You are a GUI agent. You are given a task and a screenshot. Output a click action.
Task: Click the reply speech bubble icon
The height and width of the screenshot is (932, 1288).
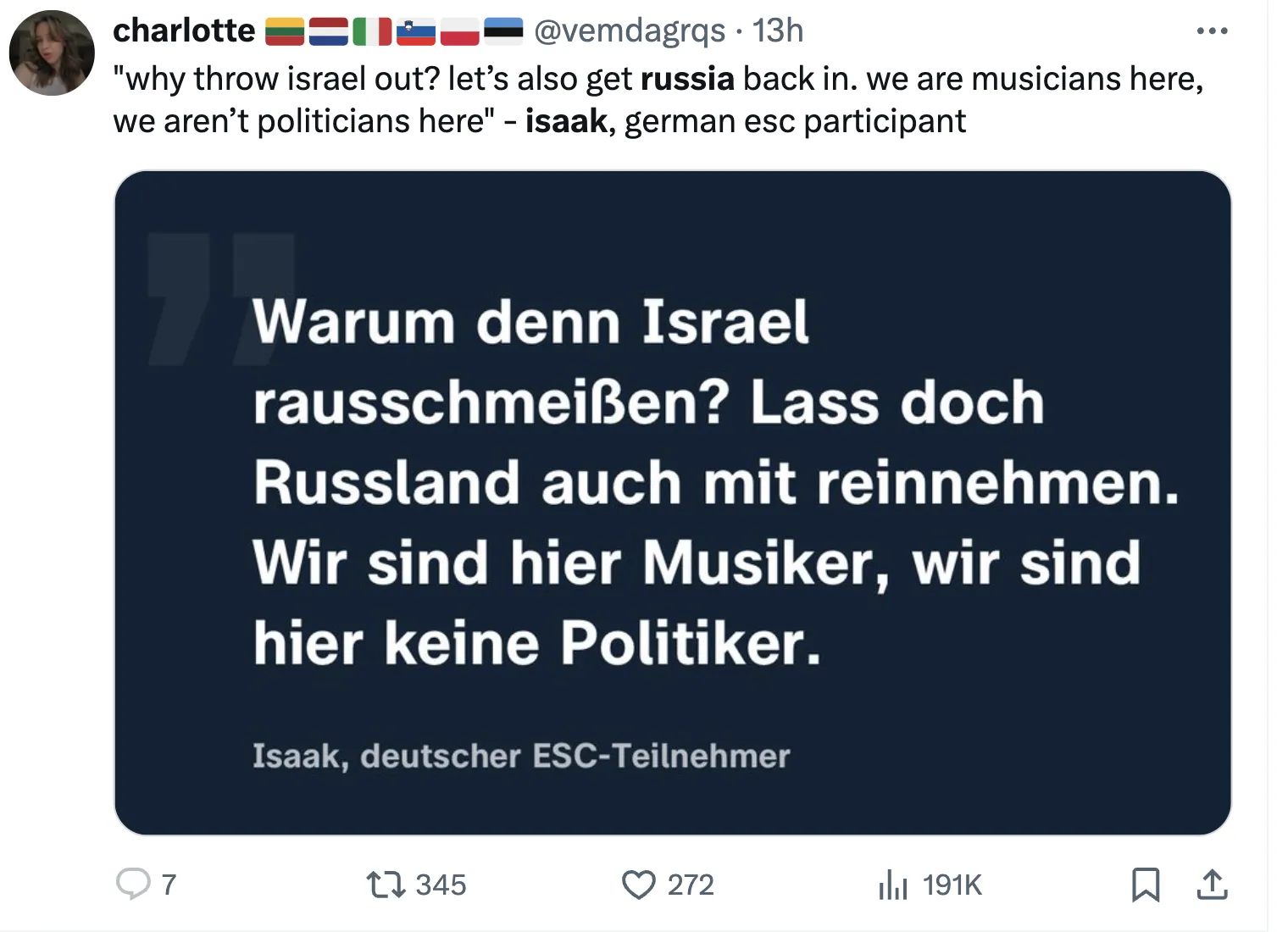pos(133,884)
